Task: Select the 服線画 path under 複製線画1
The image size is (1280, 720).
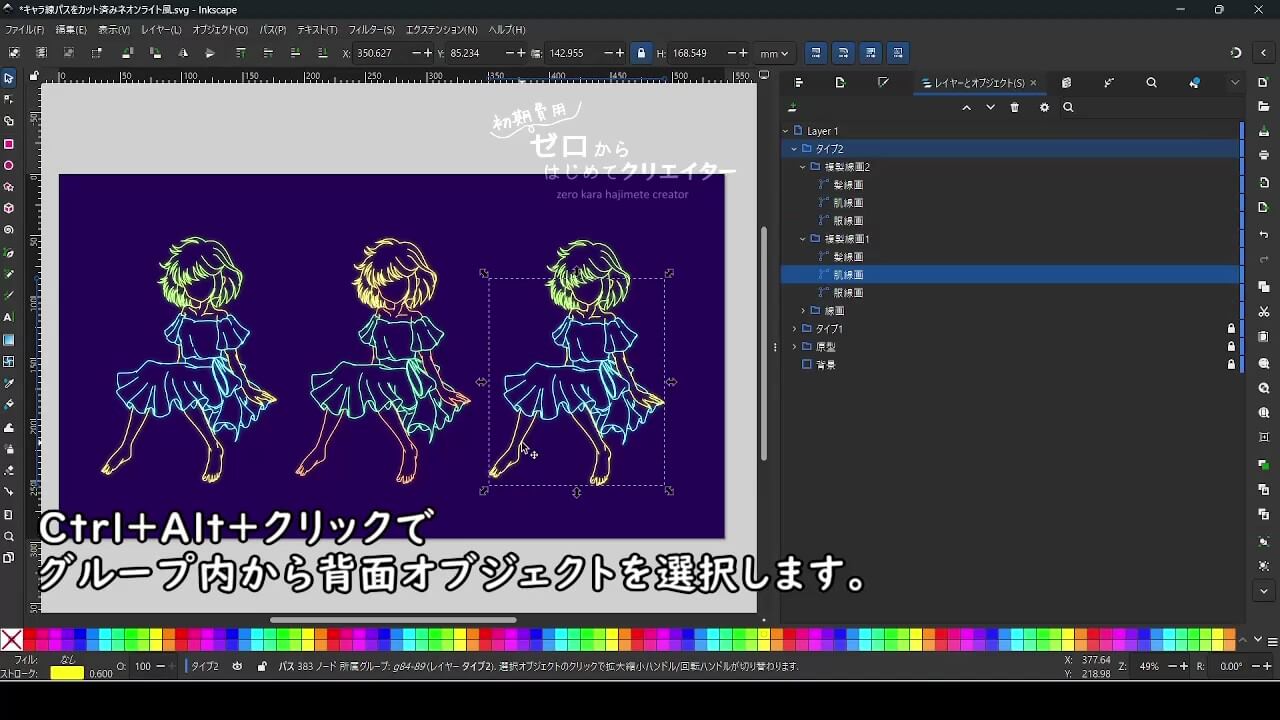Action: point(848,293)
